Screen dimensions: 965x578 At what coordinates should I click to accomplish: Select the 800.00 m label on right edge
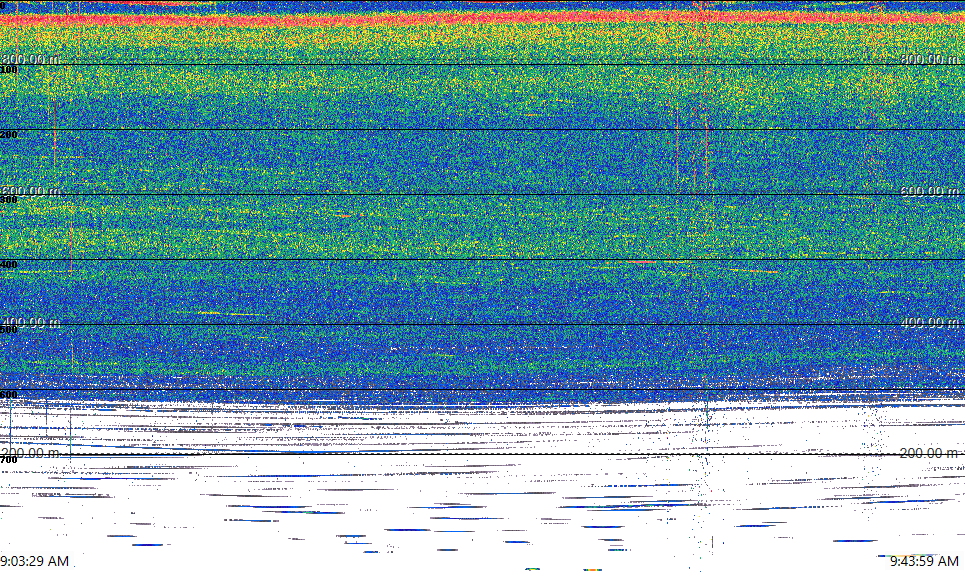click(929, 59)
